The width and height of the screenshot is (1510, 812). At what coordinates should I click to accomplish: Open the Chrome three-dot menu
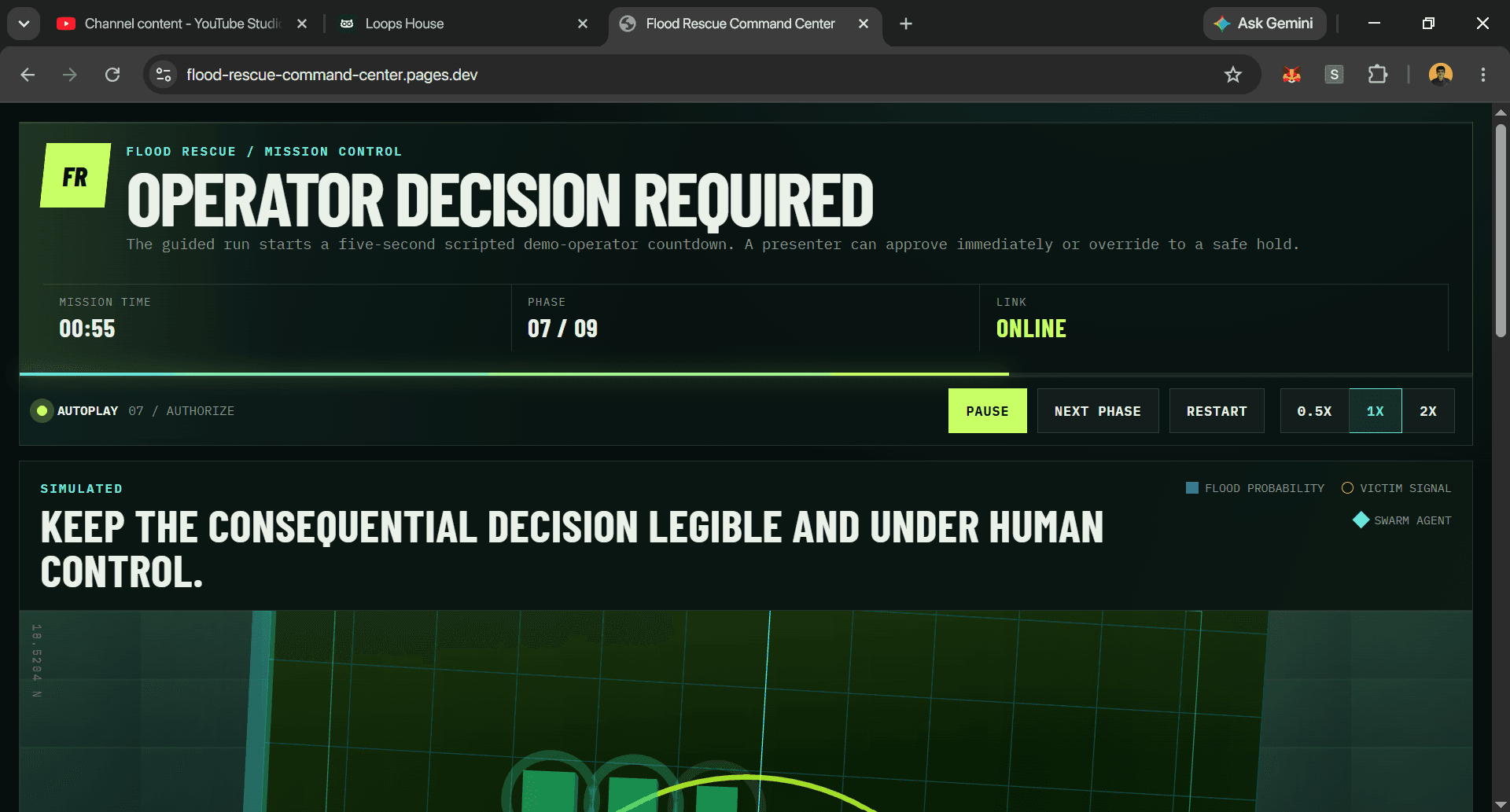(x=1483, y=75)
